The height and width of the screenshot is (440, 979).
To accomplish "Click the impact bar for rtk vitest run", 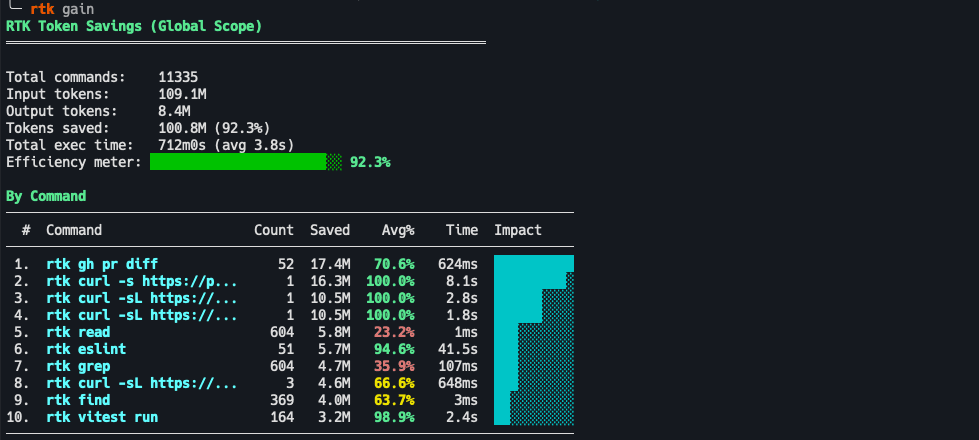I will (534, 417).
